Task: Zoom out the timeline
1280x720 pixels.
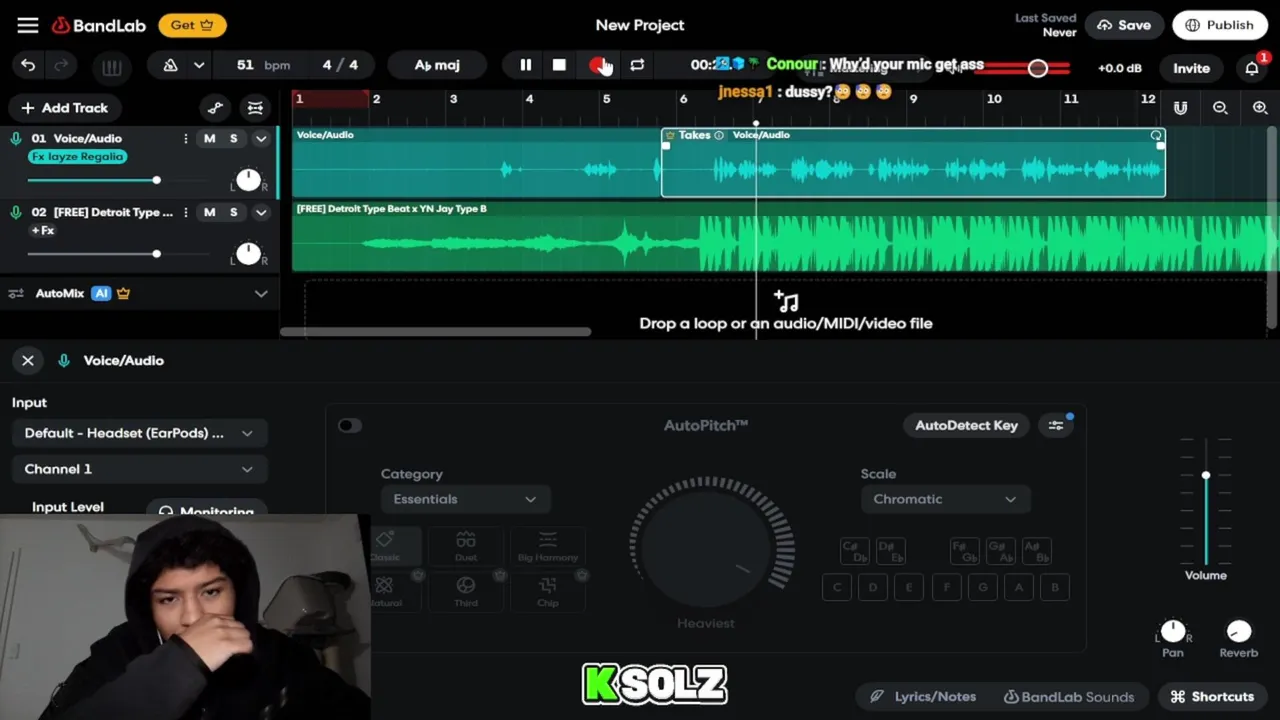Action: [x=1220, y=108]
